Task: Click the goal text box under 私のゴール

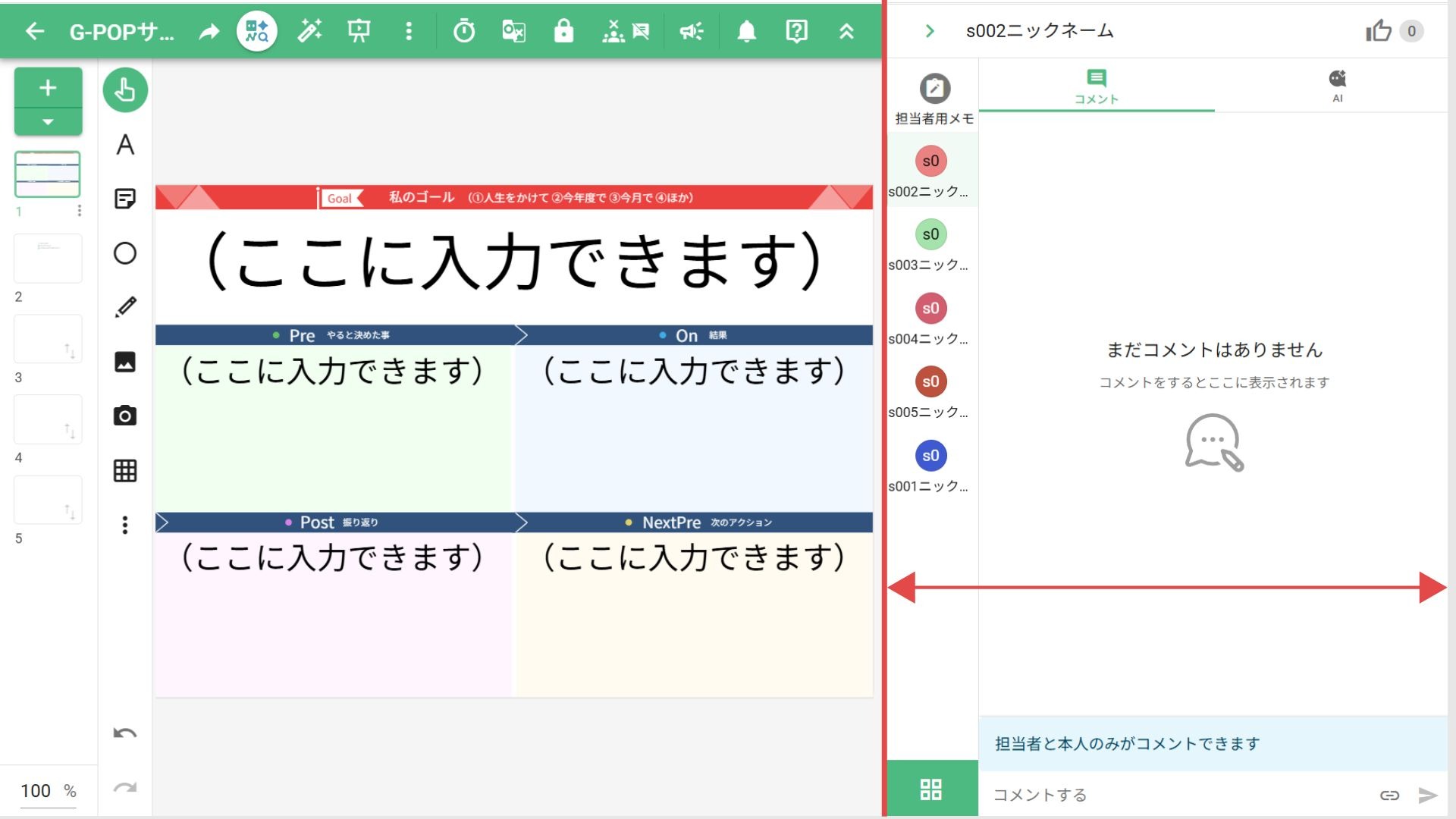Action: 514,261
